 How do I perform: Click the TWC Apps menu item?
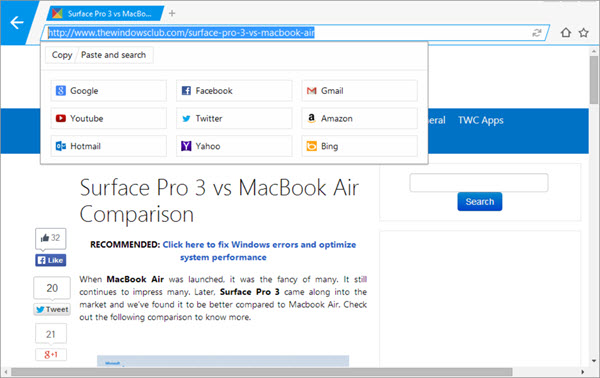(x=481, y=120)
